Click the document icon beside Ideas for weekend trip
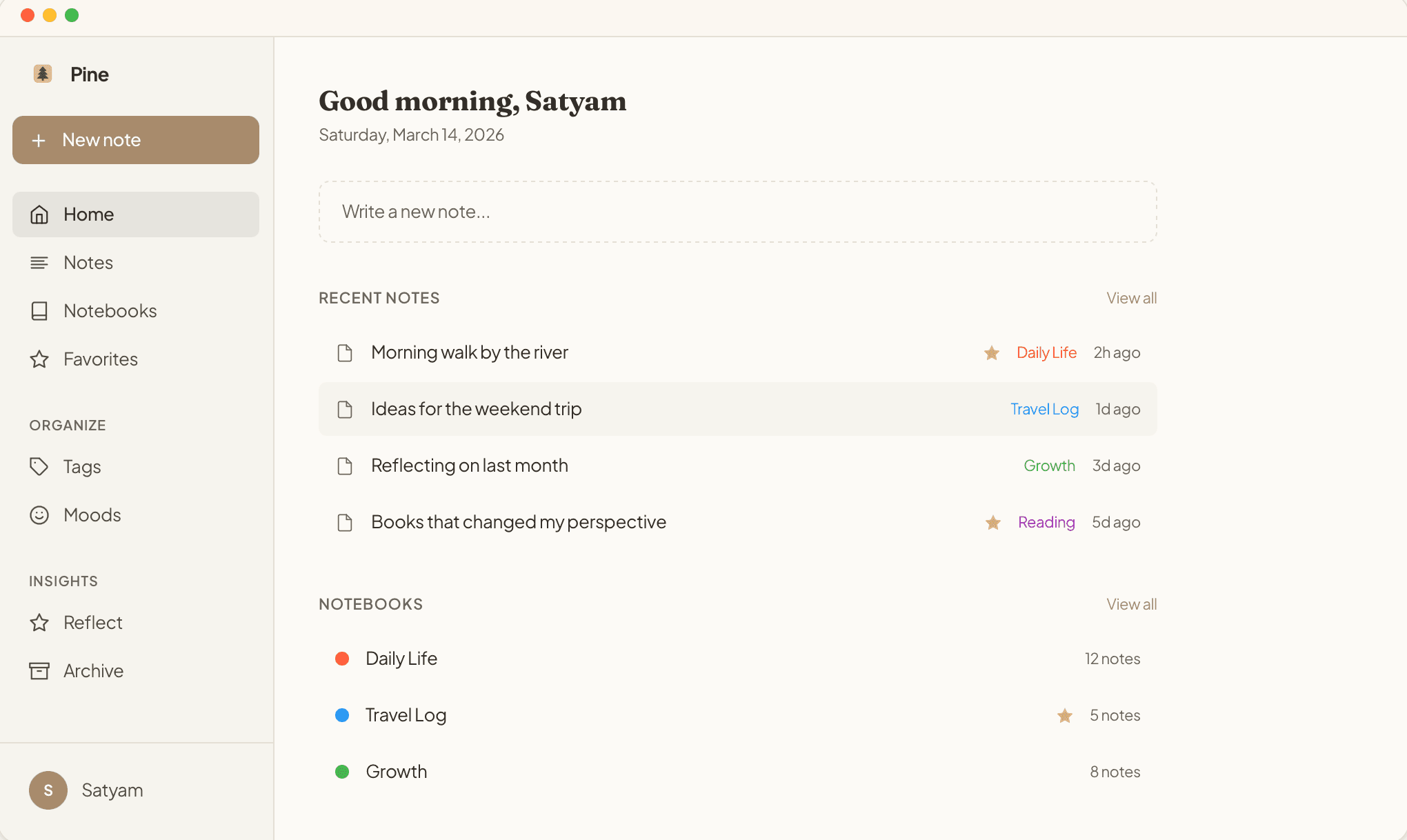The height and width of the screenshot is (840, 1407). point(345,410)
